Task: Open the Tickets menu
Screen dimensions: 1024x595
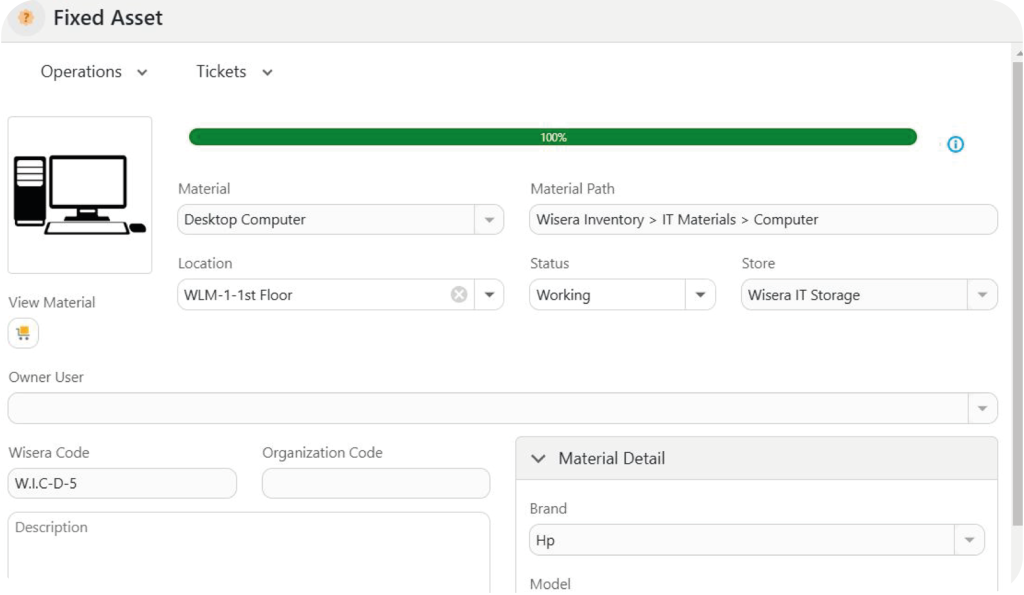Action: coord(234,72)
